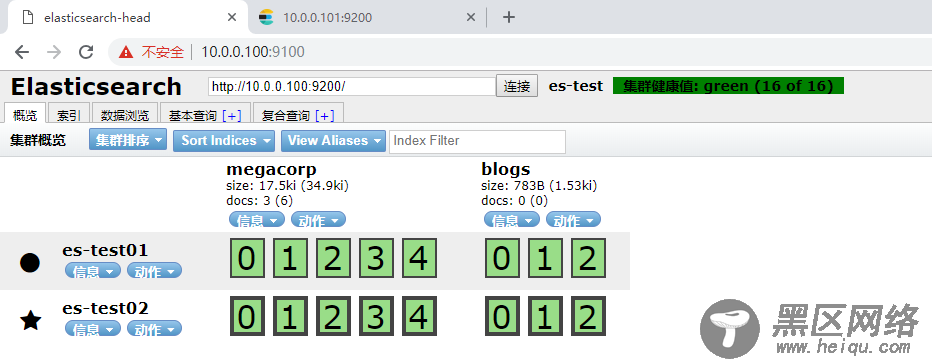Image resolution: width=932 pixels, height=364 pixels.
Task: Open the 索引 indices tab
Action: tap(68, 115)
